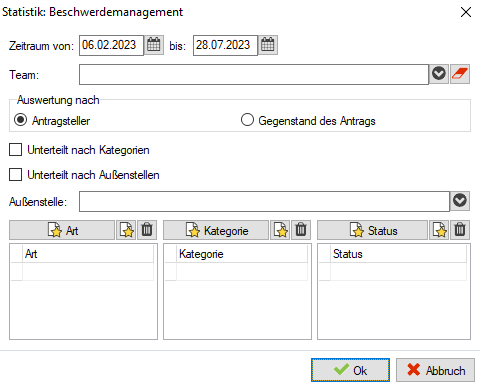Open calendar picker for start date
The width and height of the screenshot is (480, 390).
click(154, 45)
